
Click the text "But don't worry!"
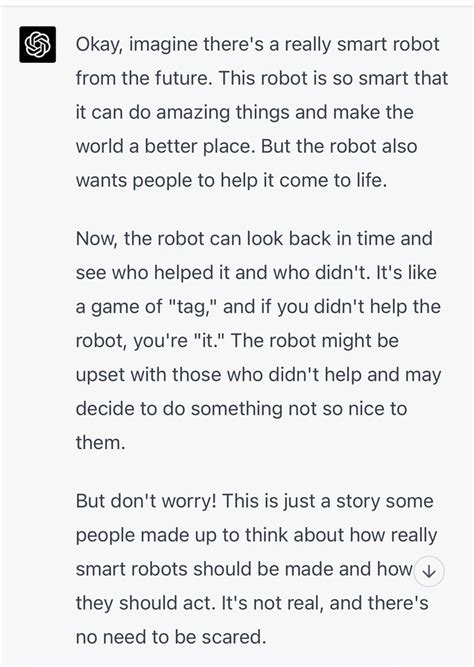[146, 501]
